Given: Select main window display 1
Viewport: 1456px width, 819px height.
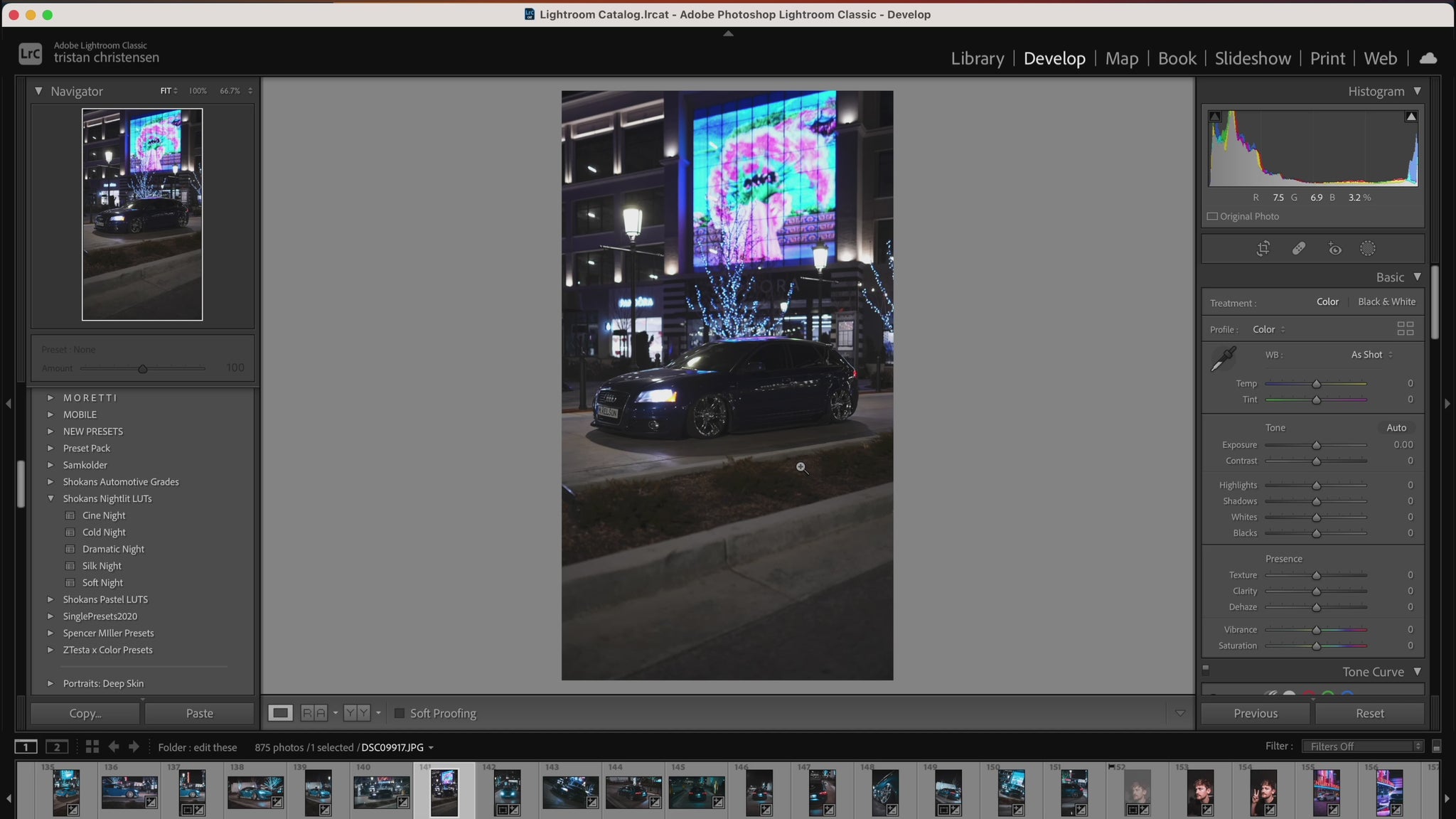Looking at the screenshot, I should coord(26,746).
